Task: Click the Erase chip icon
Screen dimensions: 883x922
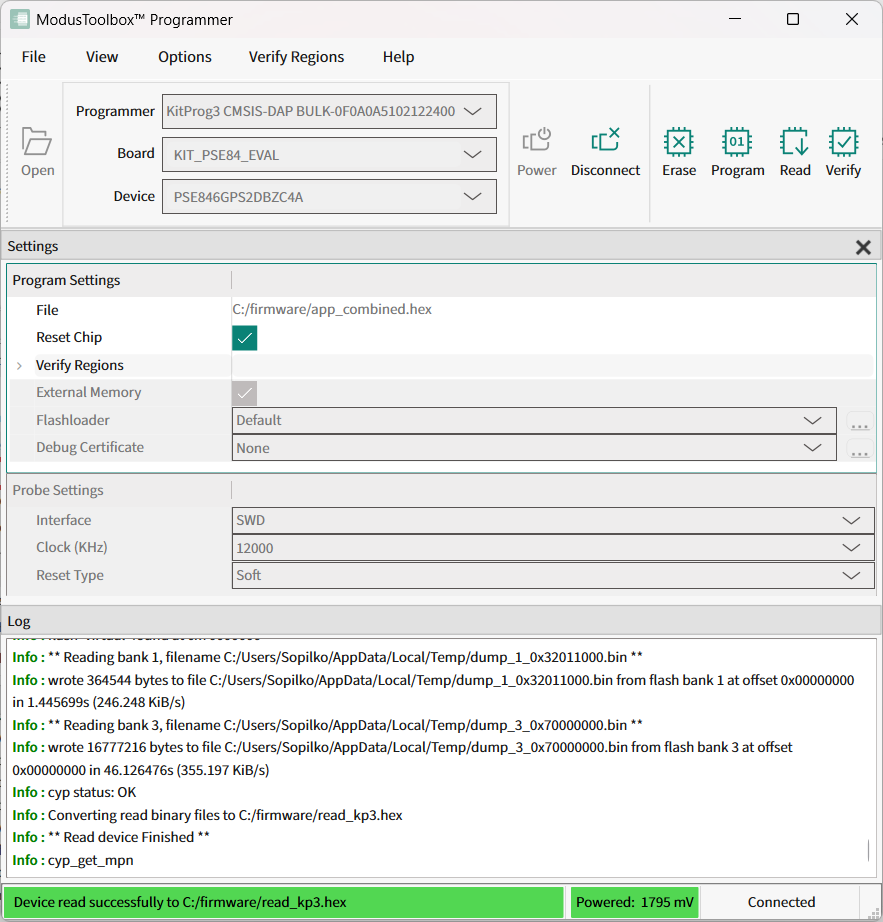Action: click(x=678, y=143)
